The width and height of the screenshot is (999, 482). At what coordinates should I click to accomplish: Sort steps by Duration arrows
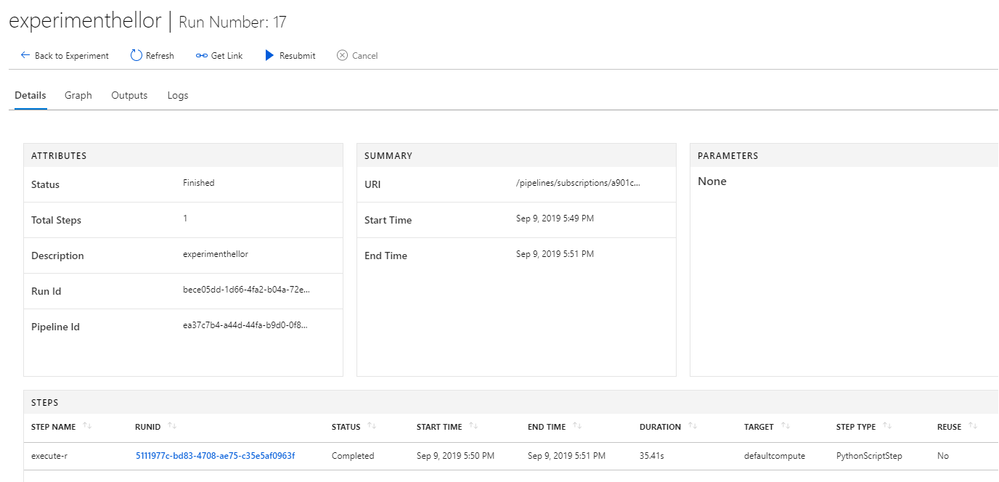pos(693,427)
